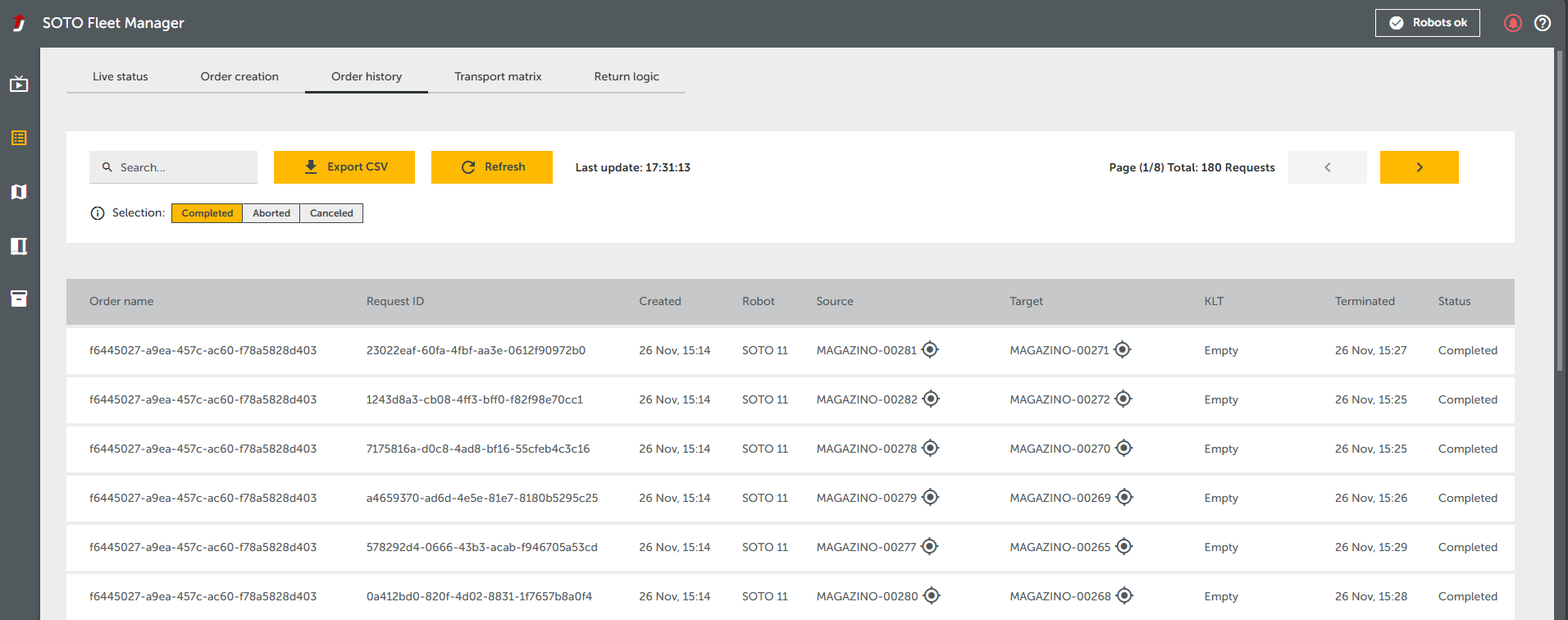
Task: Go to the next page arrow
Action: pos(1420,167)
